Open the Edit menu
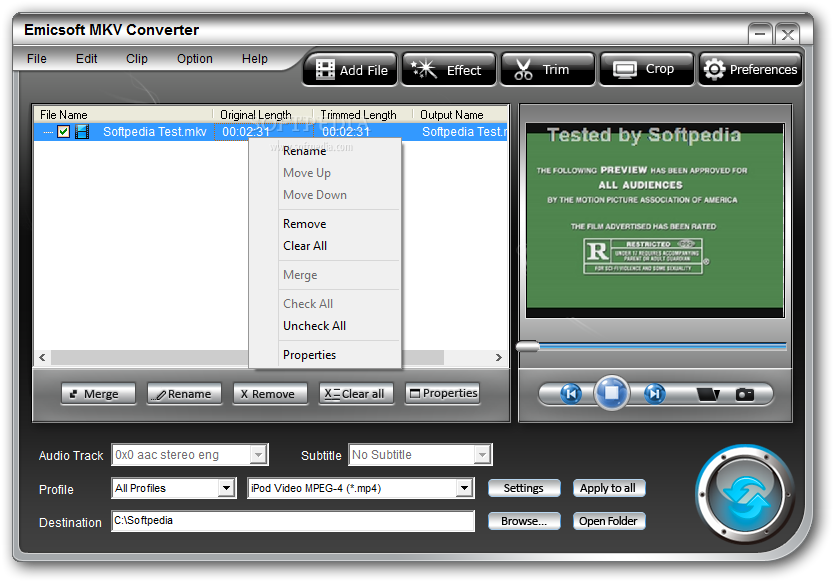The width and height of the screenshot is (834, 582). coord(87,59)
